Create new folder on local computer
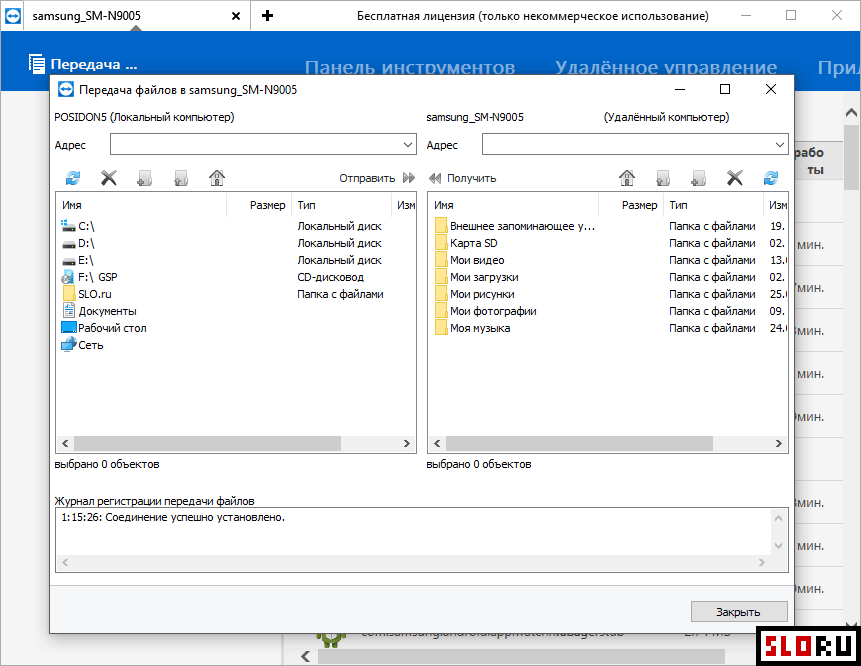The width and height of the screenshot is (861, 666). tap(145, 178)
